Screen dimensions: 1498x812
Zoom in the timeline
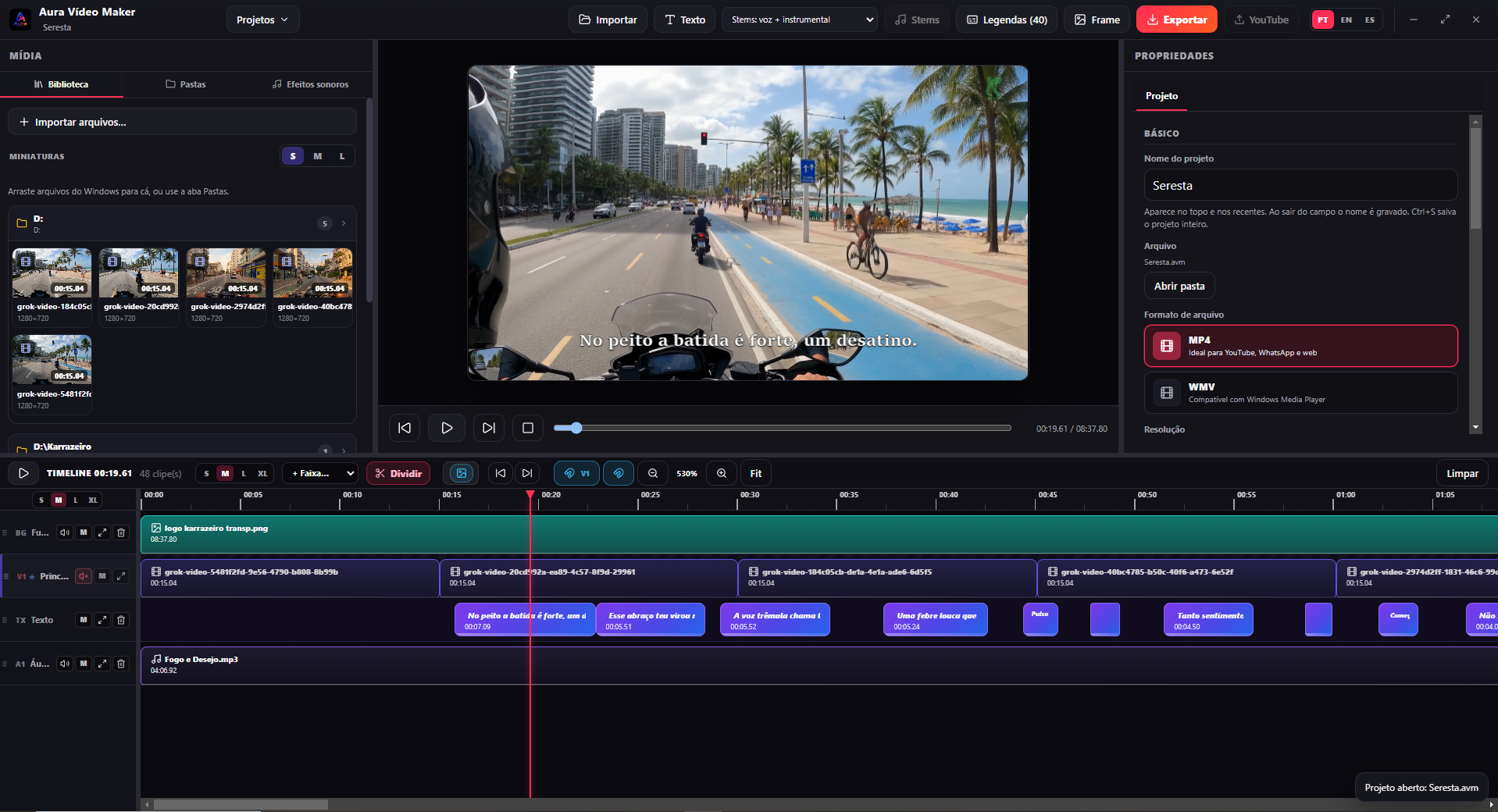point(722,473)
